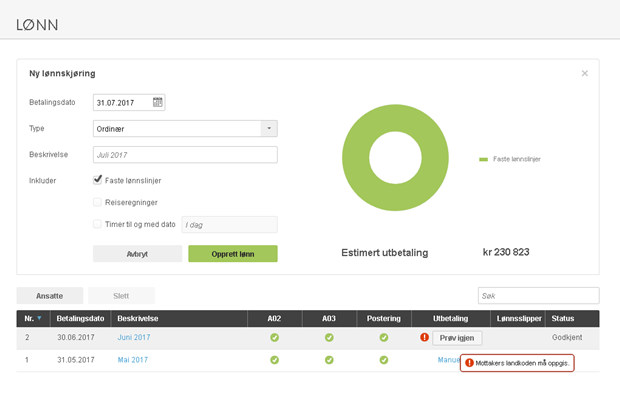
Task: Click the Godkjent status text
Action: 567,337
